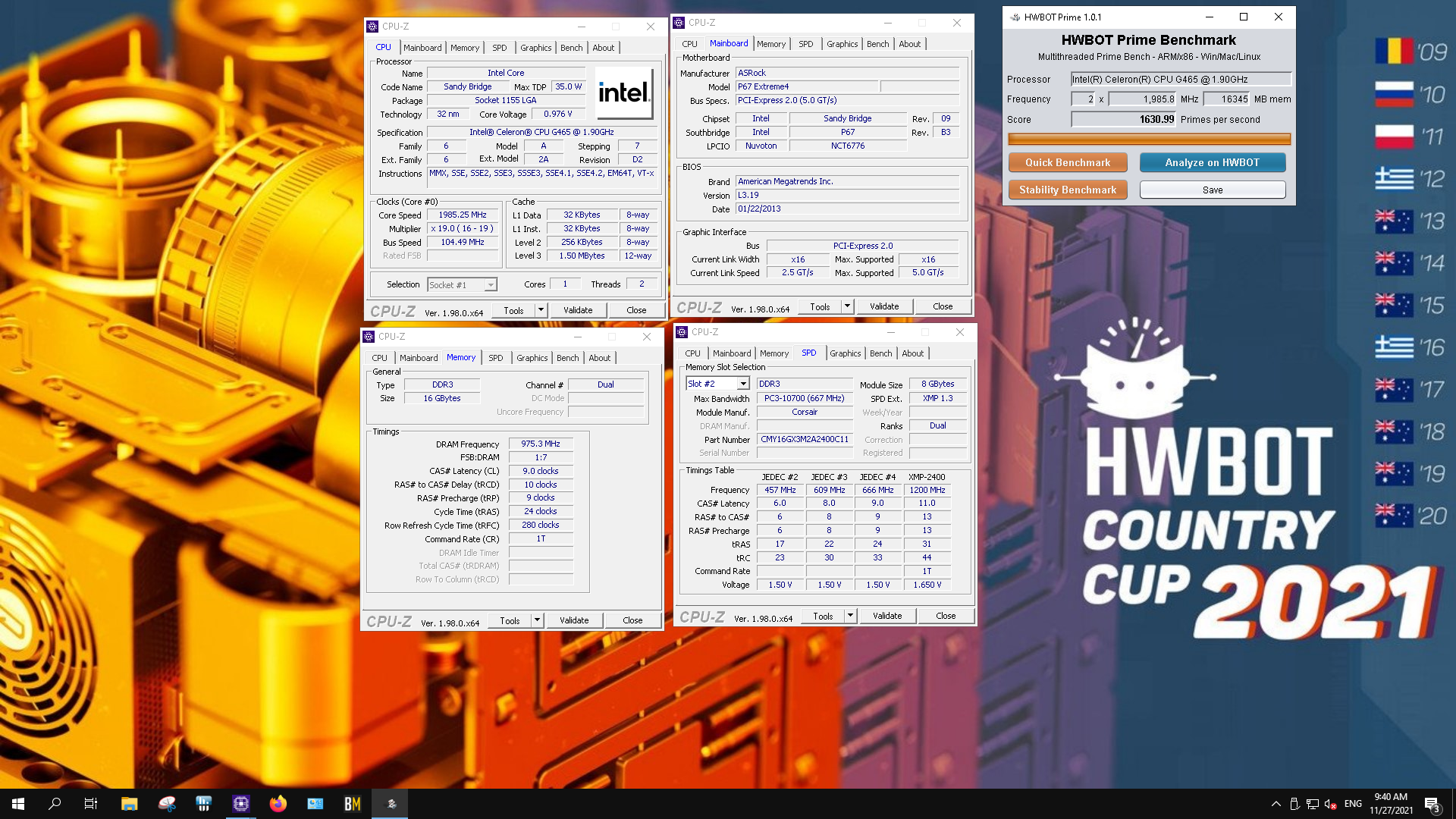Click the Core Speed value 1985.25 MHz

tap(463, 215)
